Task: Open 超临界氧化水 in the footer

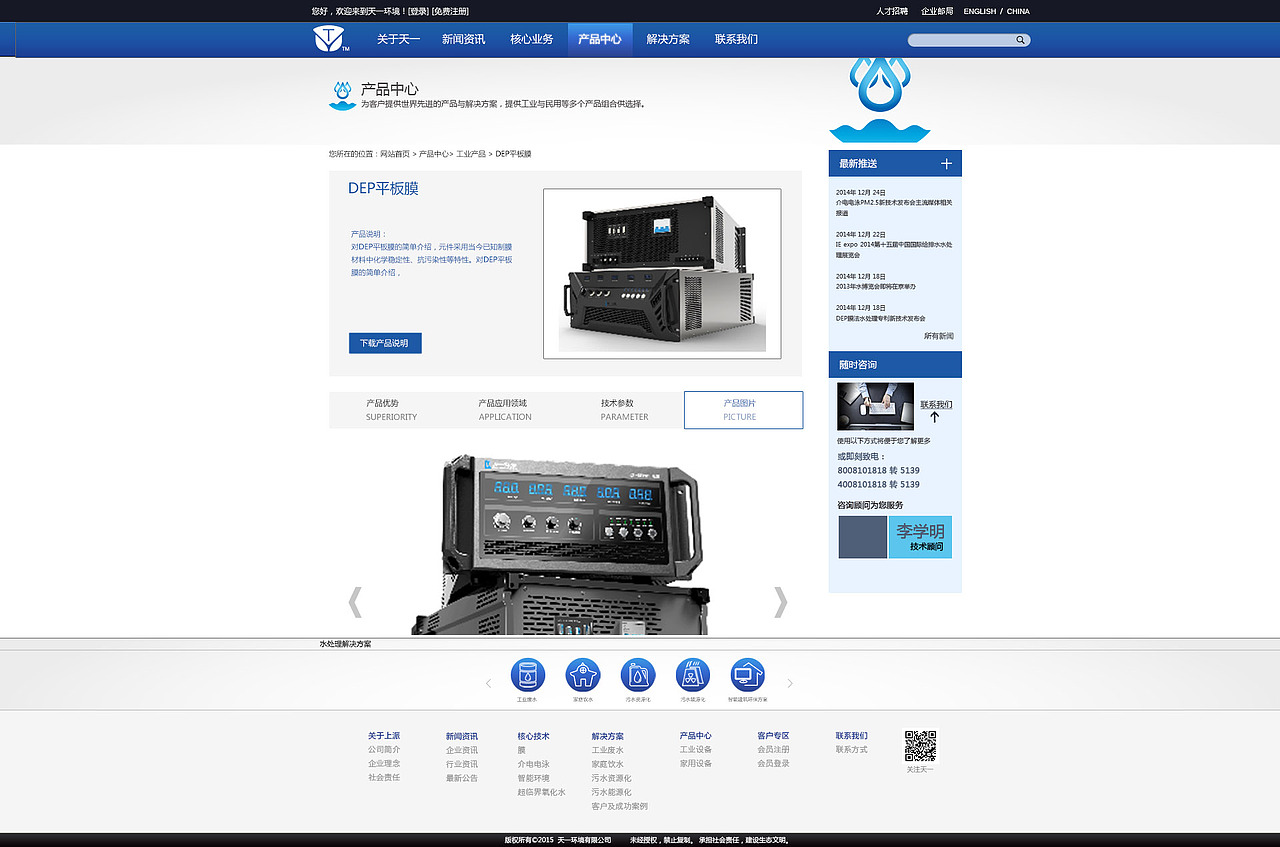Action: click(542, 792)
